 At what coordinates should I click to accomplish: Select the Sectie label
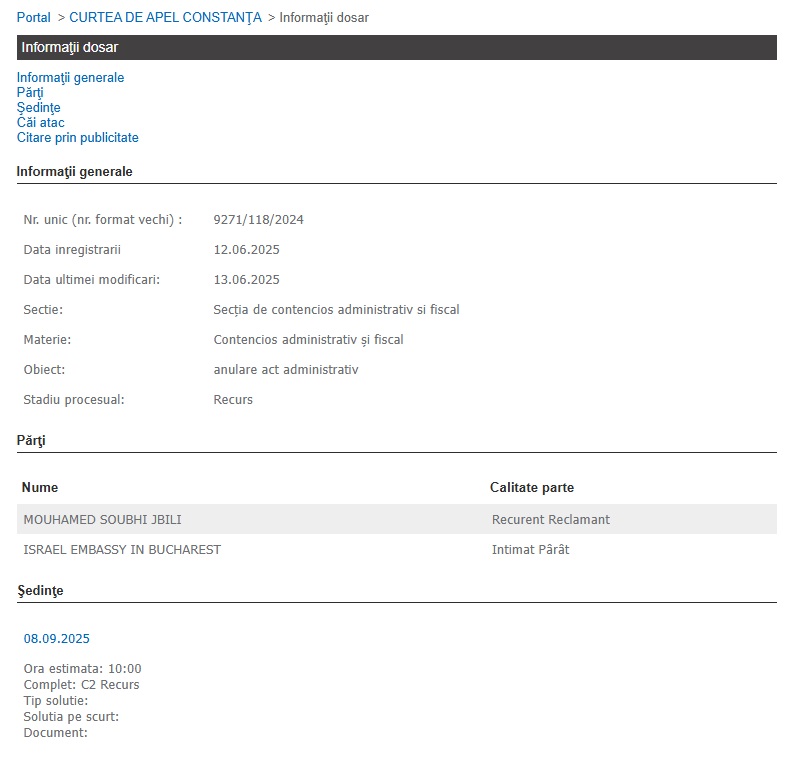tap(43, 310)
